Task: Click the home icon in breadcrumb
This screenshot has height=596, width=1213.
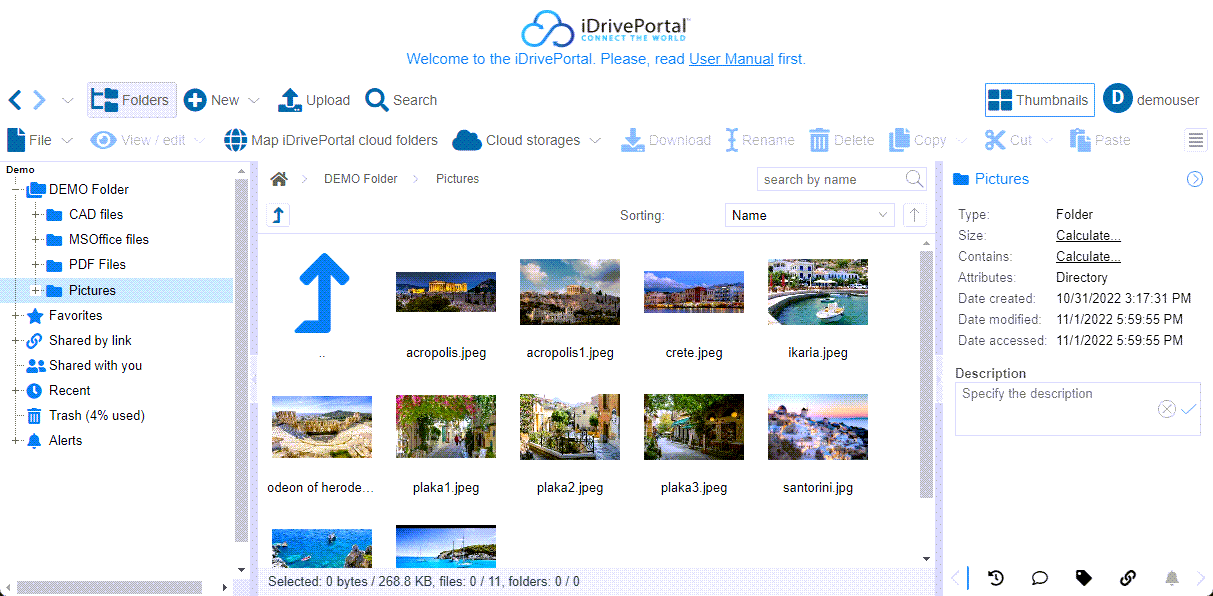Action: coord(279,179)
